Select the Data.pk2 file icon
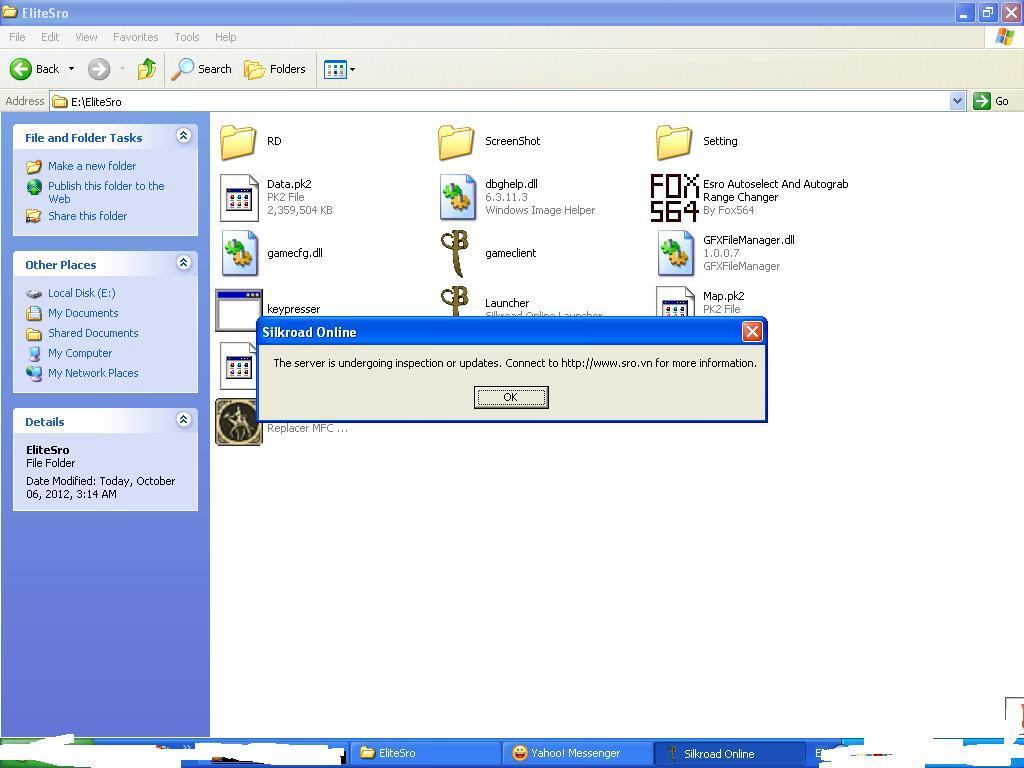Viewport: 1024px width, 768px height. 239,197
